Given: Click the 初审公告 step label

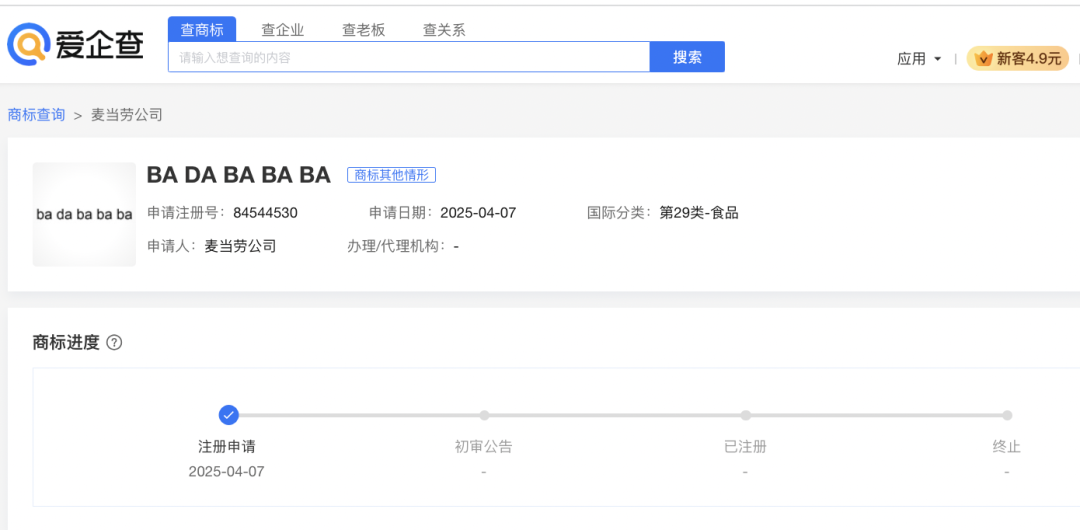Looking at the screenshot, I should (x=484, y=447).
